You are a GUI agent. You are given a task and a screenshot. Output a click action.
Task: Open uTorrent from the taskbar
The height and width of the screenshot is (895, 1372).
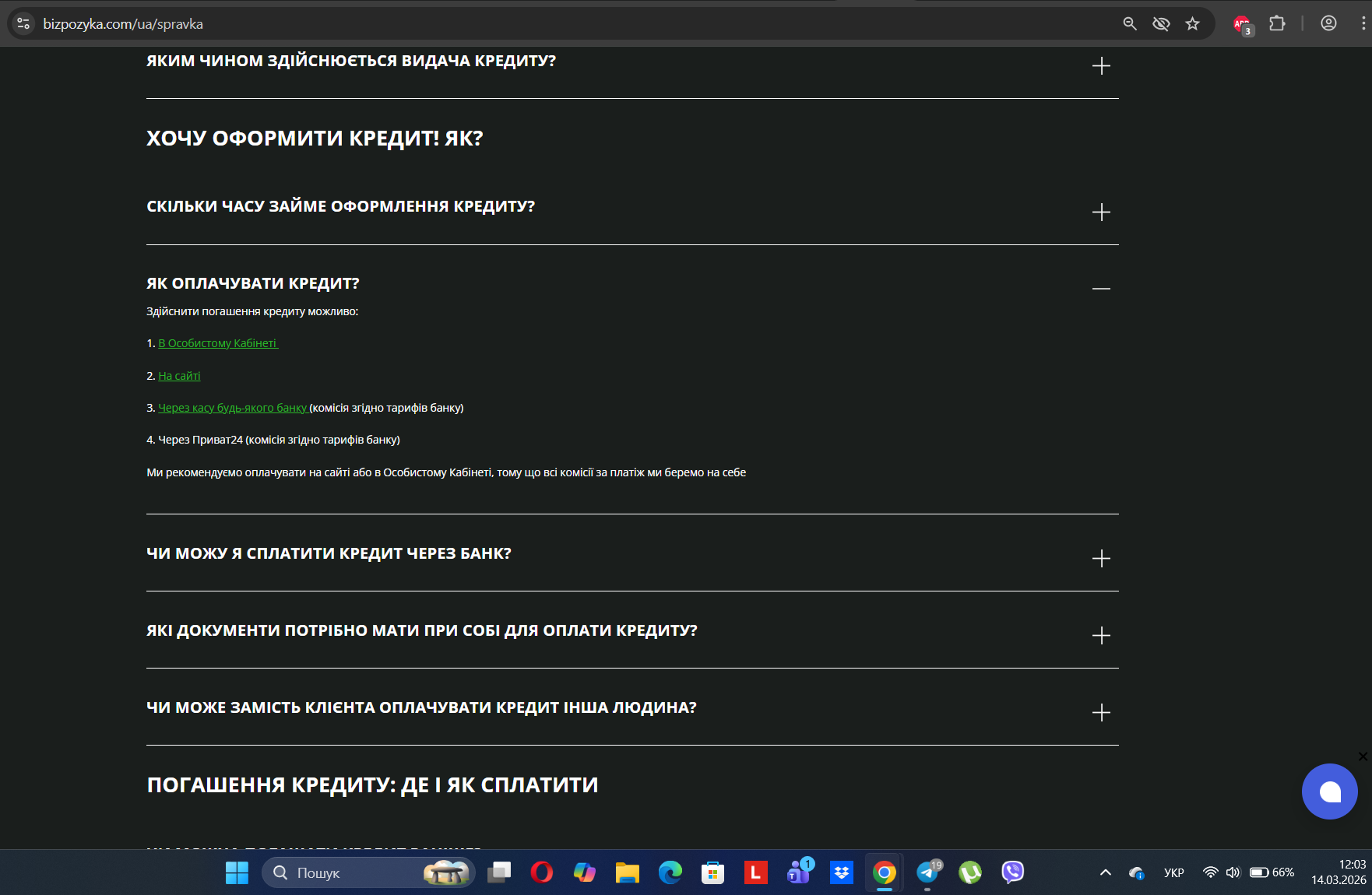[x=970, y=873]
